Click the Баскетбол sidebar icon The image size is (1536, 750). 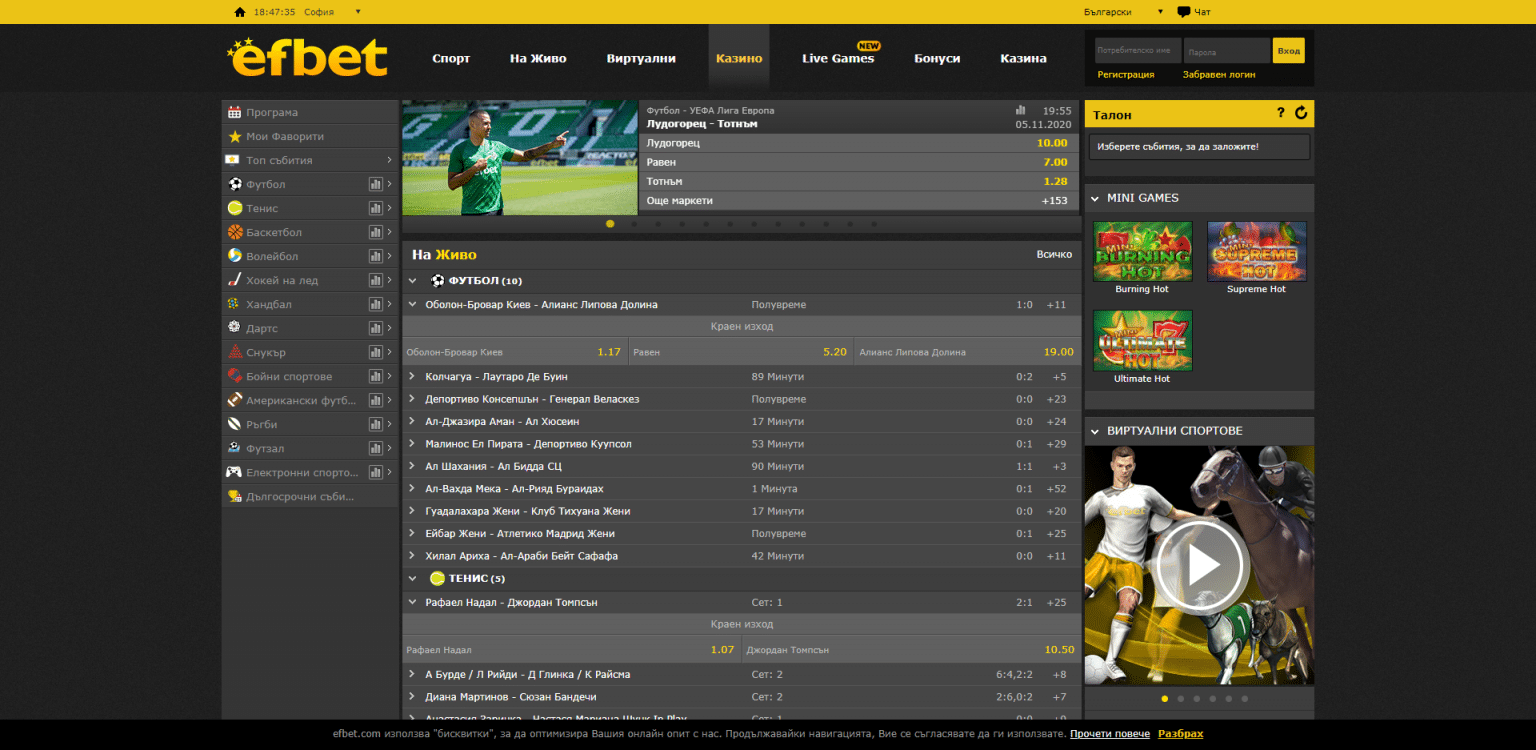click(x=235, y=232)
